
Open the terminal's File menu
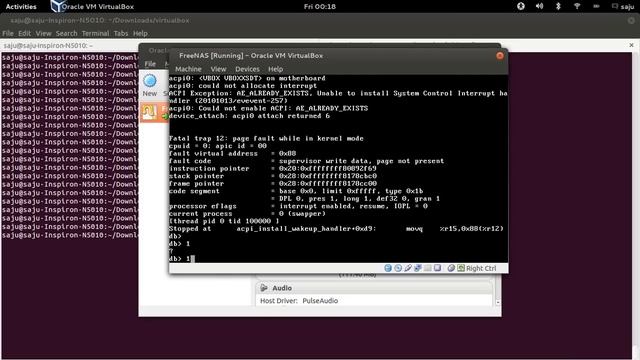coord(8,33)
